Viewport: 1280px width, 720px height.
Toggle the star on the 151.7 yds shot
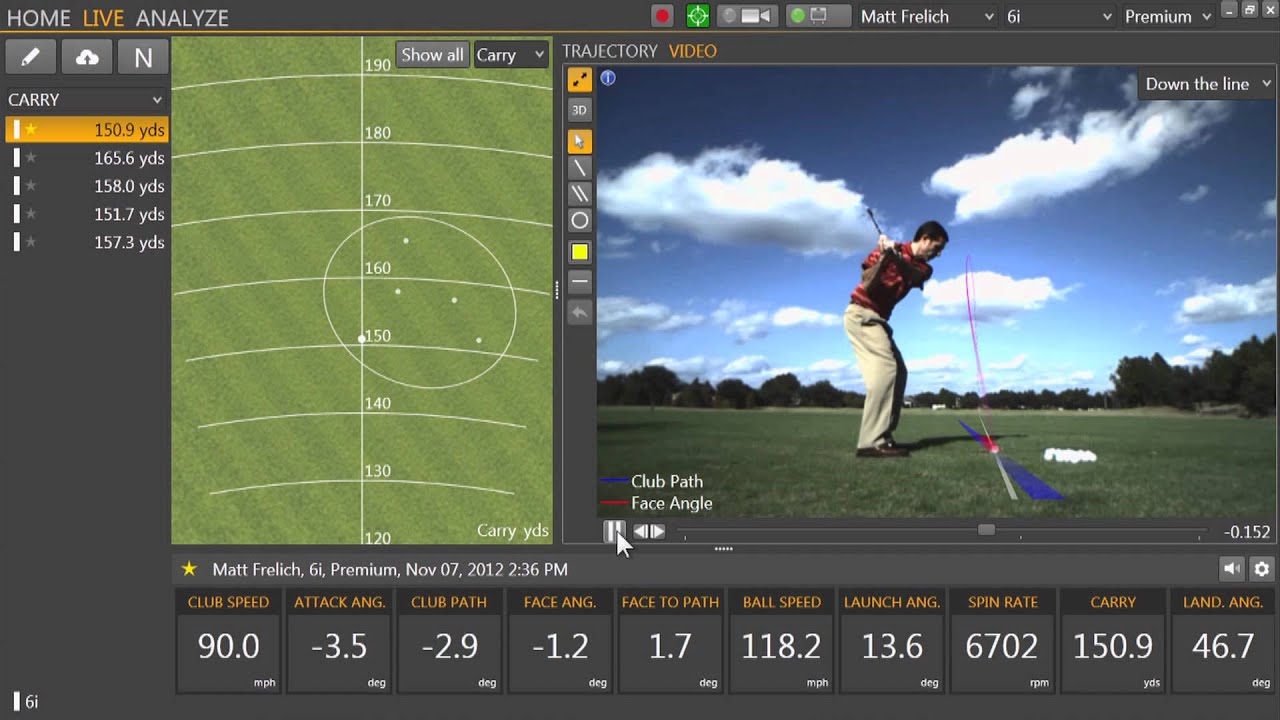pos(31,214)
